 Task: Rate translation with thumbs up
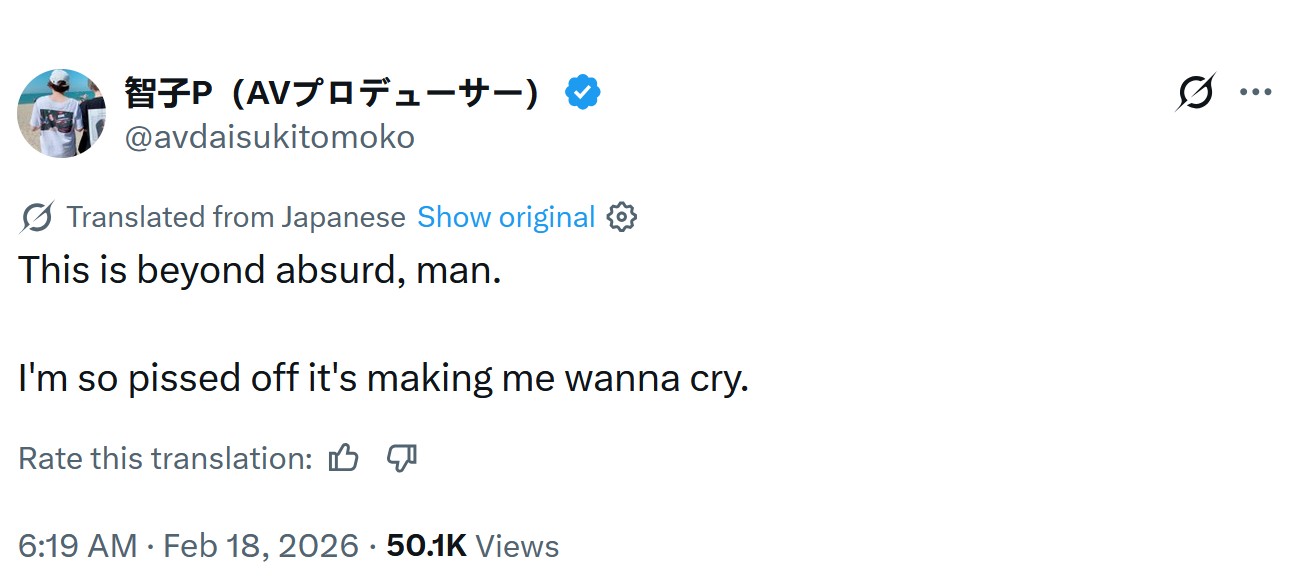pyautogui.click(x=344, y=458)
